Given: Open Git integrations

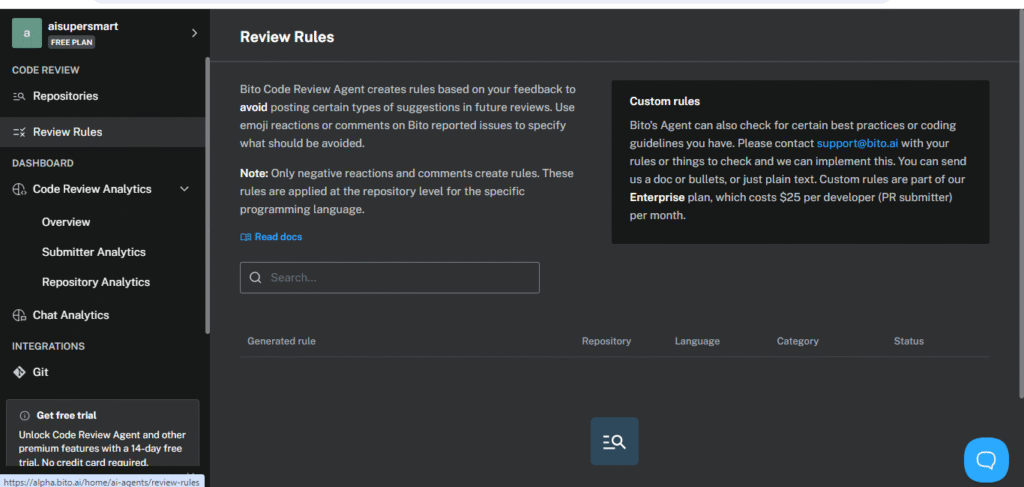Looking at the screenshot, I should (x=40, y=372).
